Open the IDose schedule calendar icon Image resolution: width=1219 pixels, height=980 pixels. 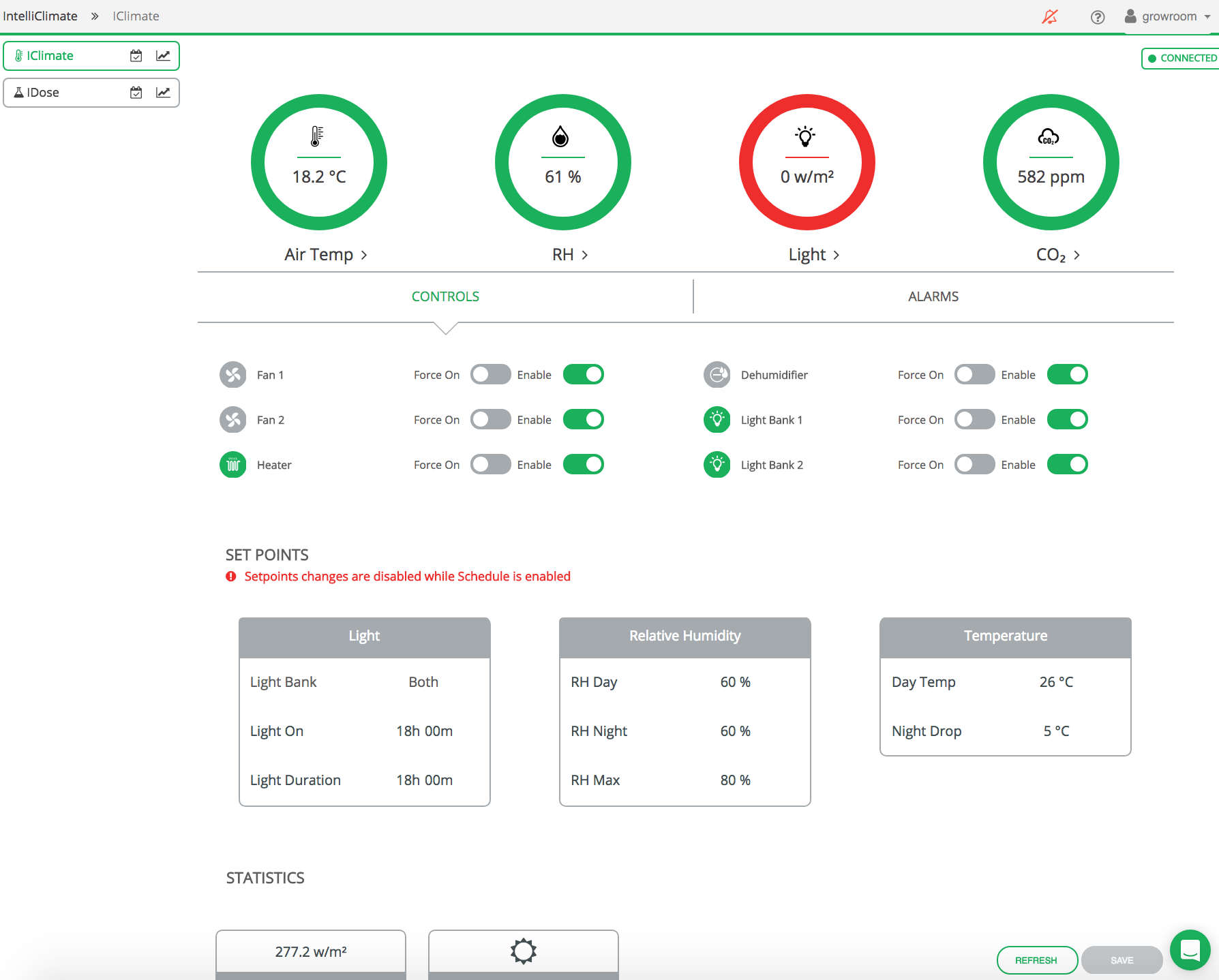[x=136, y=92]
